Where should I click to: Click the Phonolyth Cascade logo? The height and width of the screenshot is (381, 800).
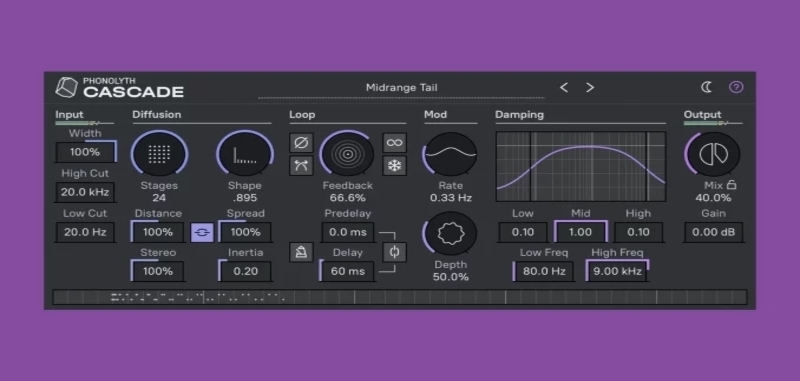pyautogui.click(x=120, y=87)
